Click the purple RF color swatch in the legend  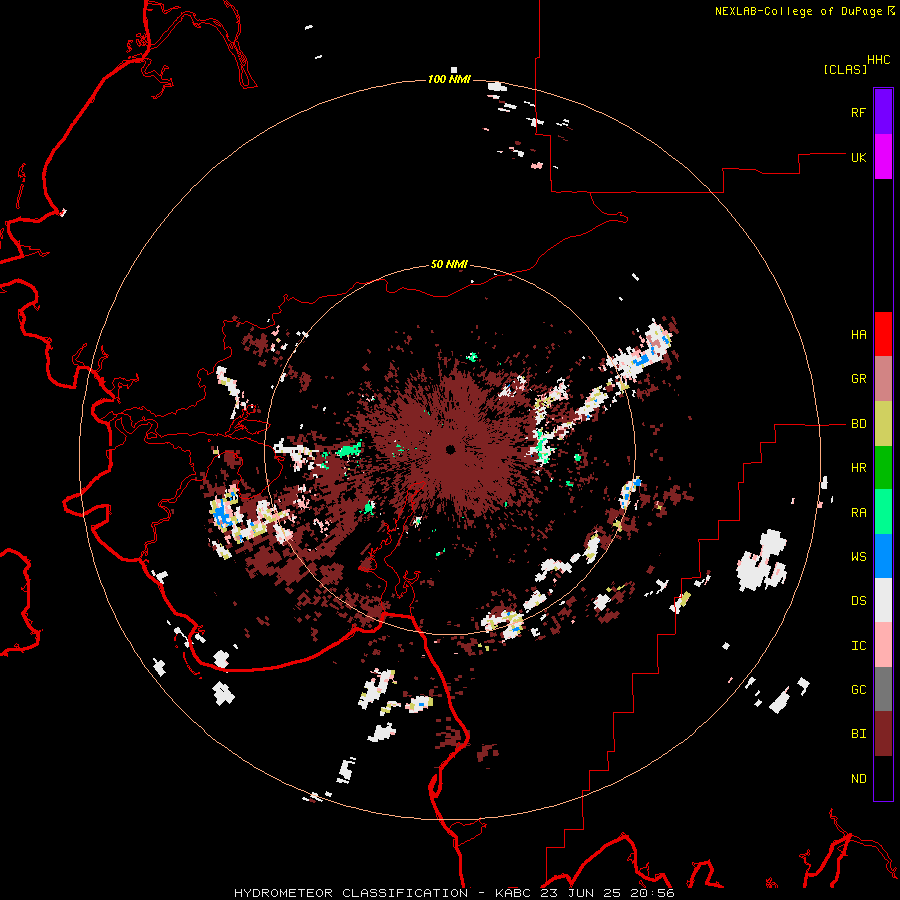(883, 111)
